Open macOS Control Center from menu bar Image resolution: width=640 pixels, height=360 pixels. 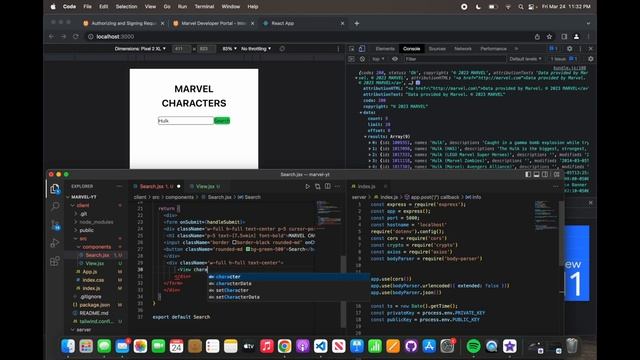[x=531, y=7]
